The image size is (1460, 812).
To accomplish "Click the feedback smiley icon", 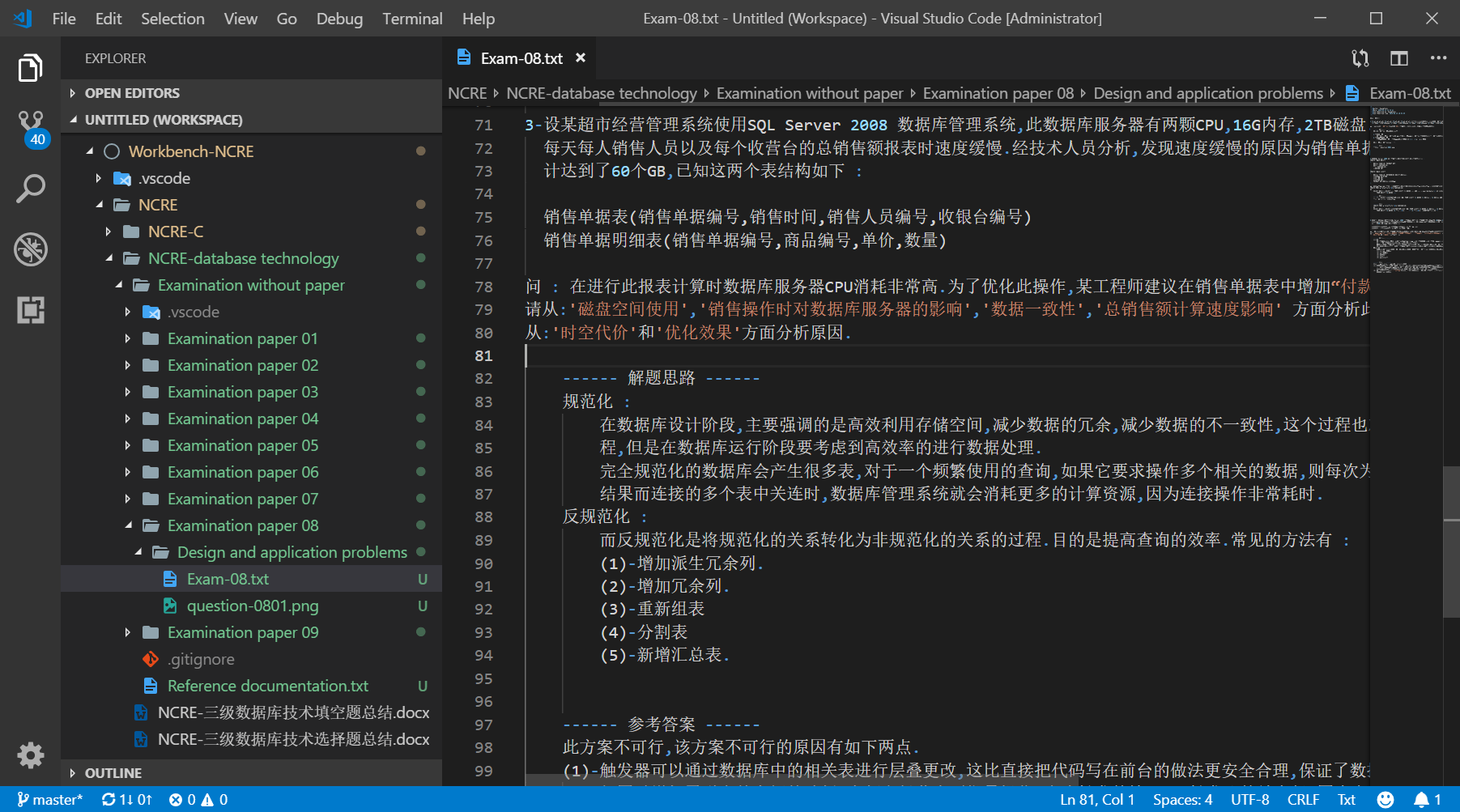I will [x=1386, y=800].
